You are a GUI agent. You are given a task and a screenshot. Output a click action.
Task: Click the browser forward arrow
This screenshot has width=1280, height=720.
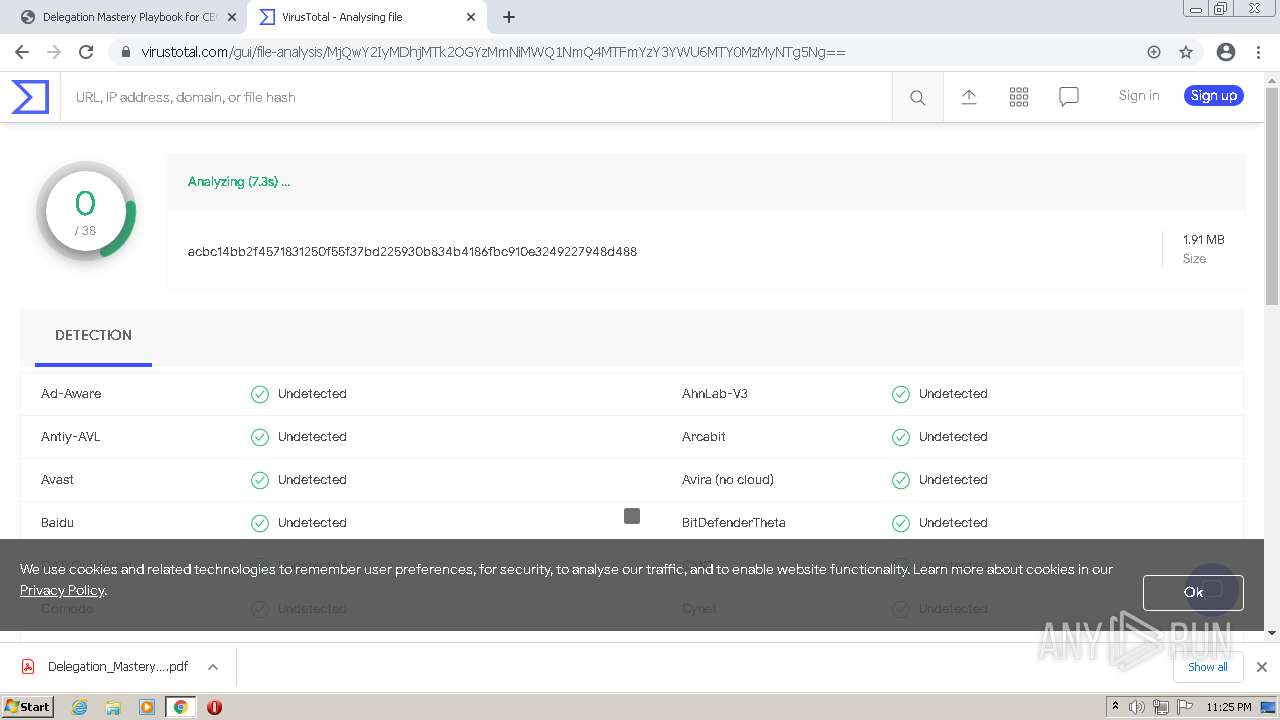pyautogui.click(x=54, y=52)
